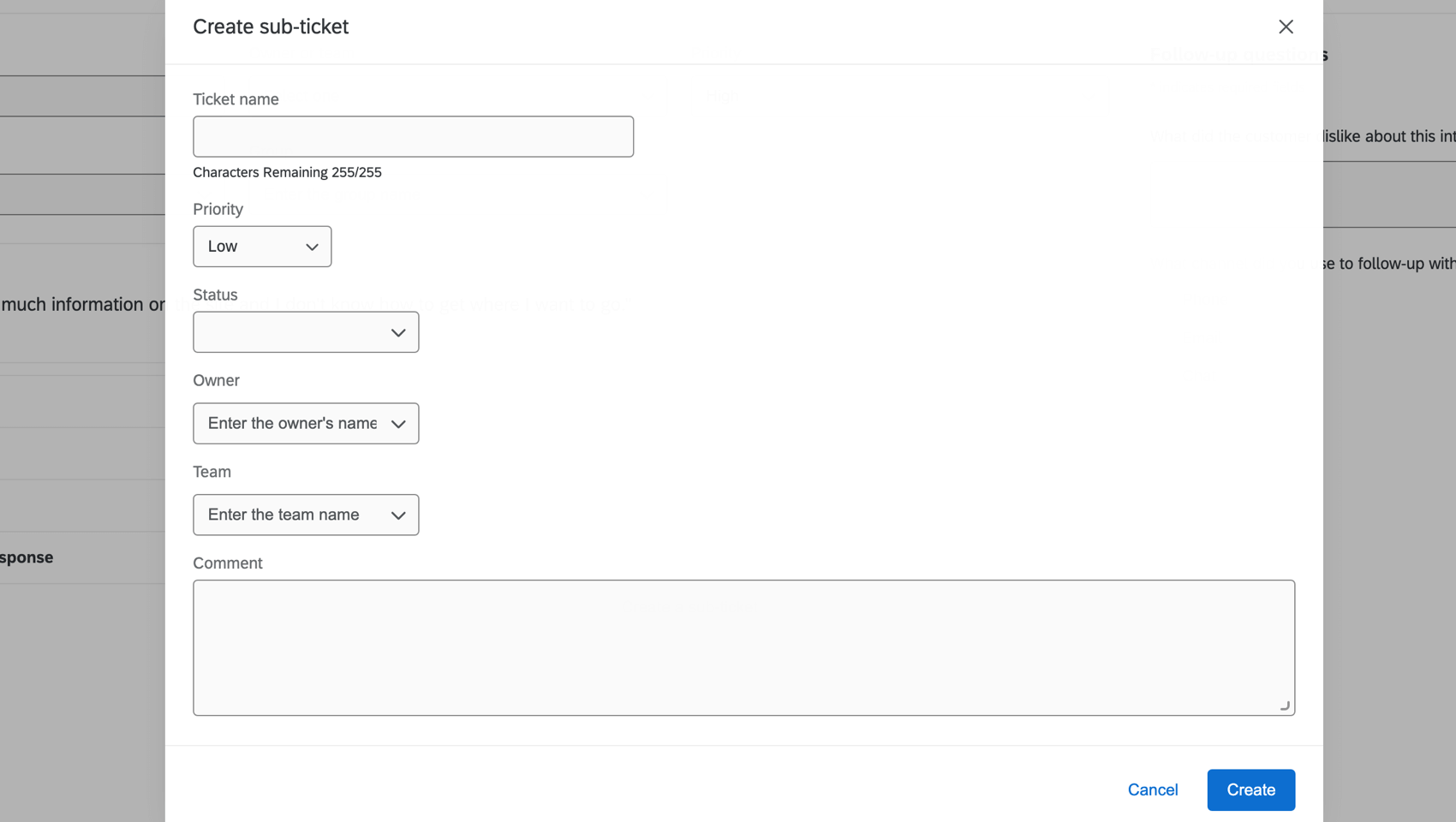Click the Enter the team name box
The image size is (1456, 822).
(x=283, y=515)
